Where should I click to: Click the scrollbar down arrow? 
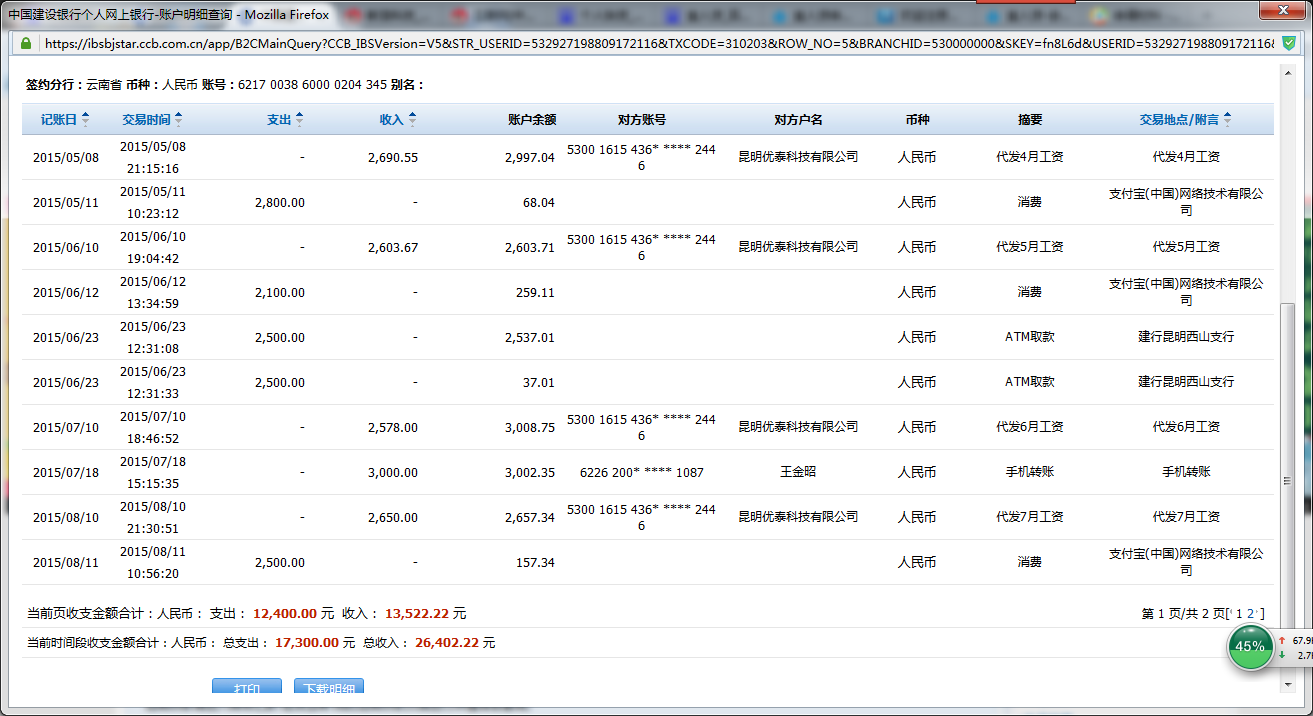[x=1288, y=681]
